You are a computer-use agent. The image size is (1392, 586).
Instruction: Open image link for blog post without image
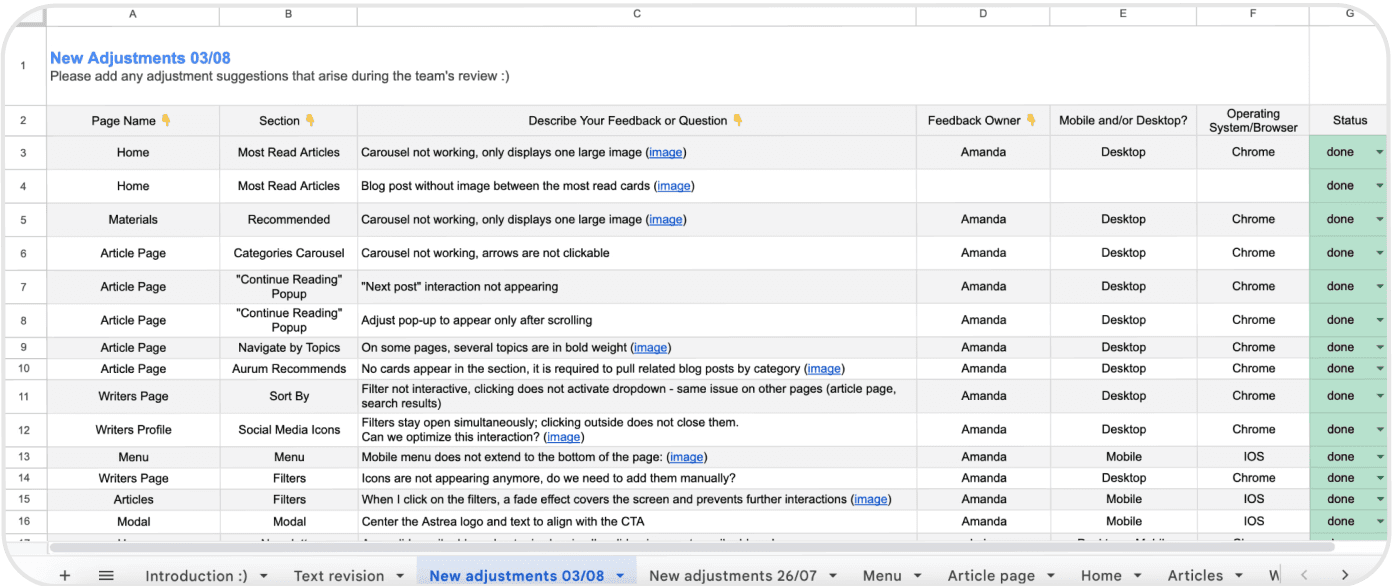pyautogui.click(x=674, y=186)
